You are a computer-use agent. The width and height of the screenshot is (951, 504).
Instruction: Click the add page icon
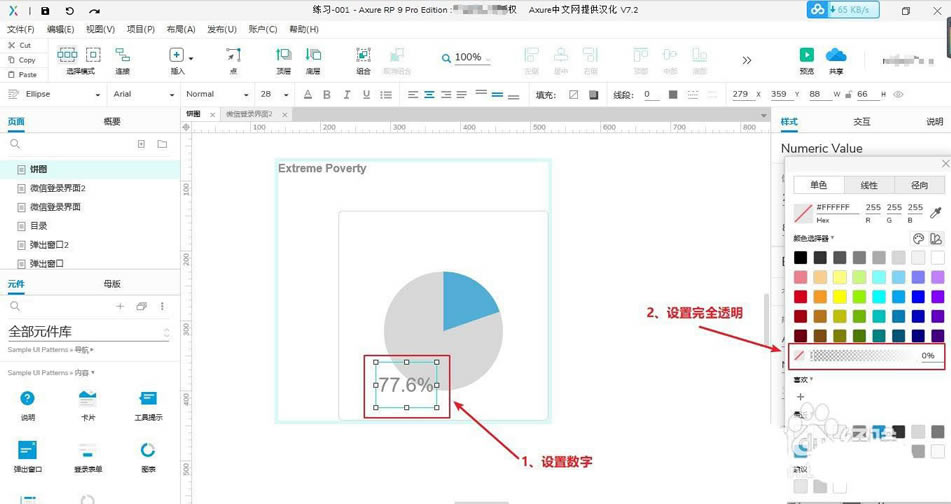click(x=141, y=144)
